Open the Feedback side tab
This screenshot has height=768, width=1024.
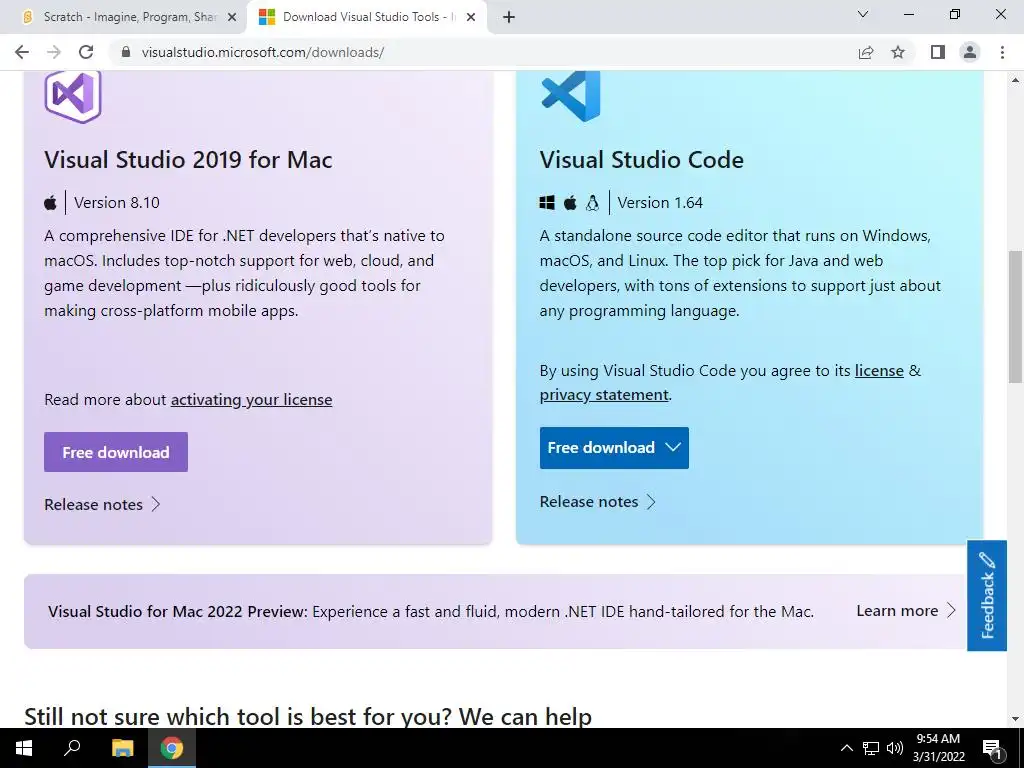pyautogui.click(x=987, y=596)
